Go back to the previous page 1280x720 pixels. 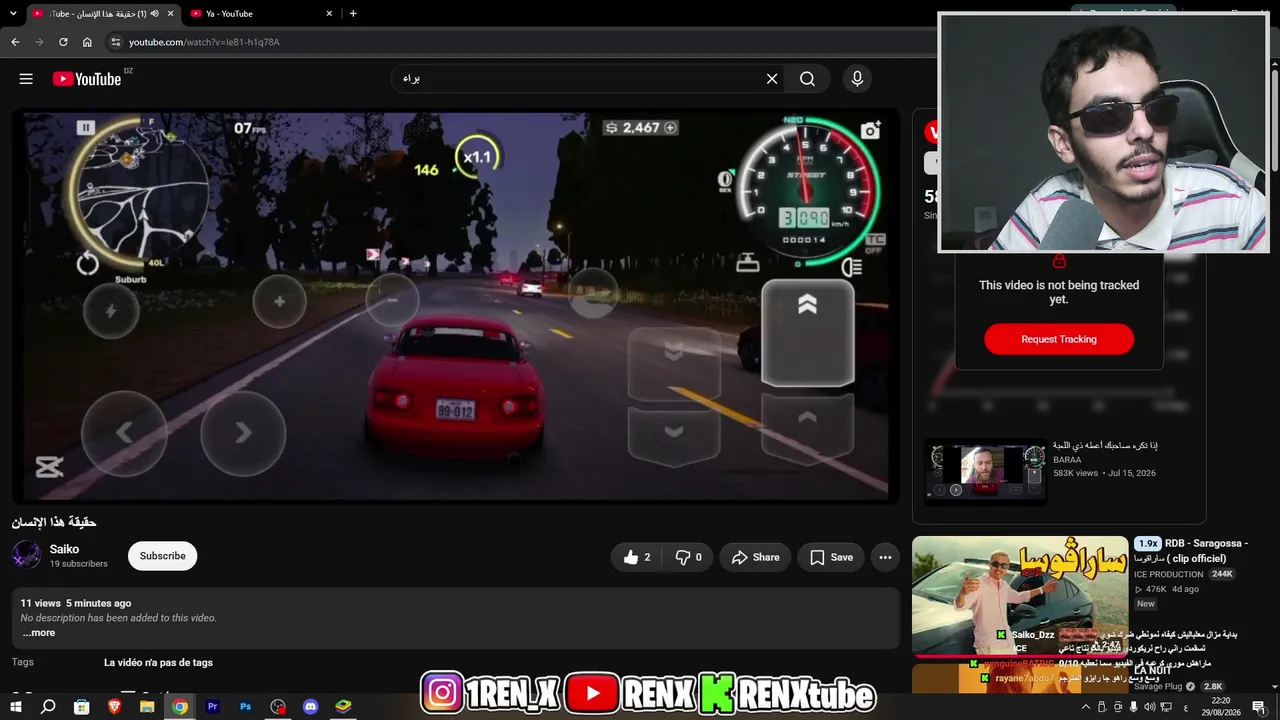click(15, 42)
